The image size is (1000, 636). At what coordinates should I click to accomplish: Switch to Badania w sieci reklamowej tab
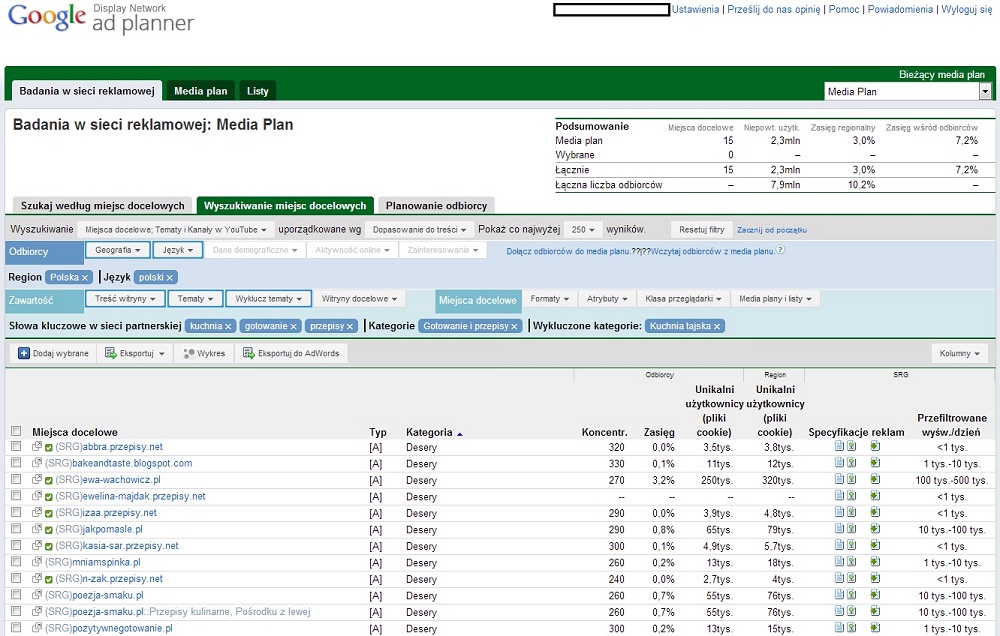[87, 91]
